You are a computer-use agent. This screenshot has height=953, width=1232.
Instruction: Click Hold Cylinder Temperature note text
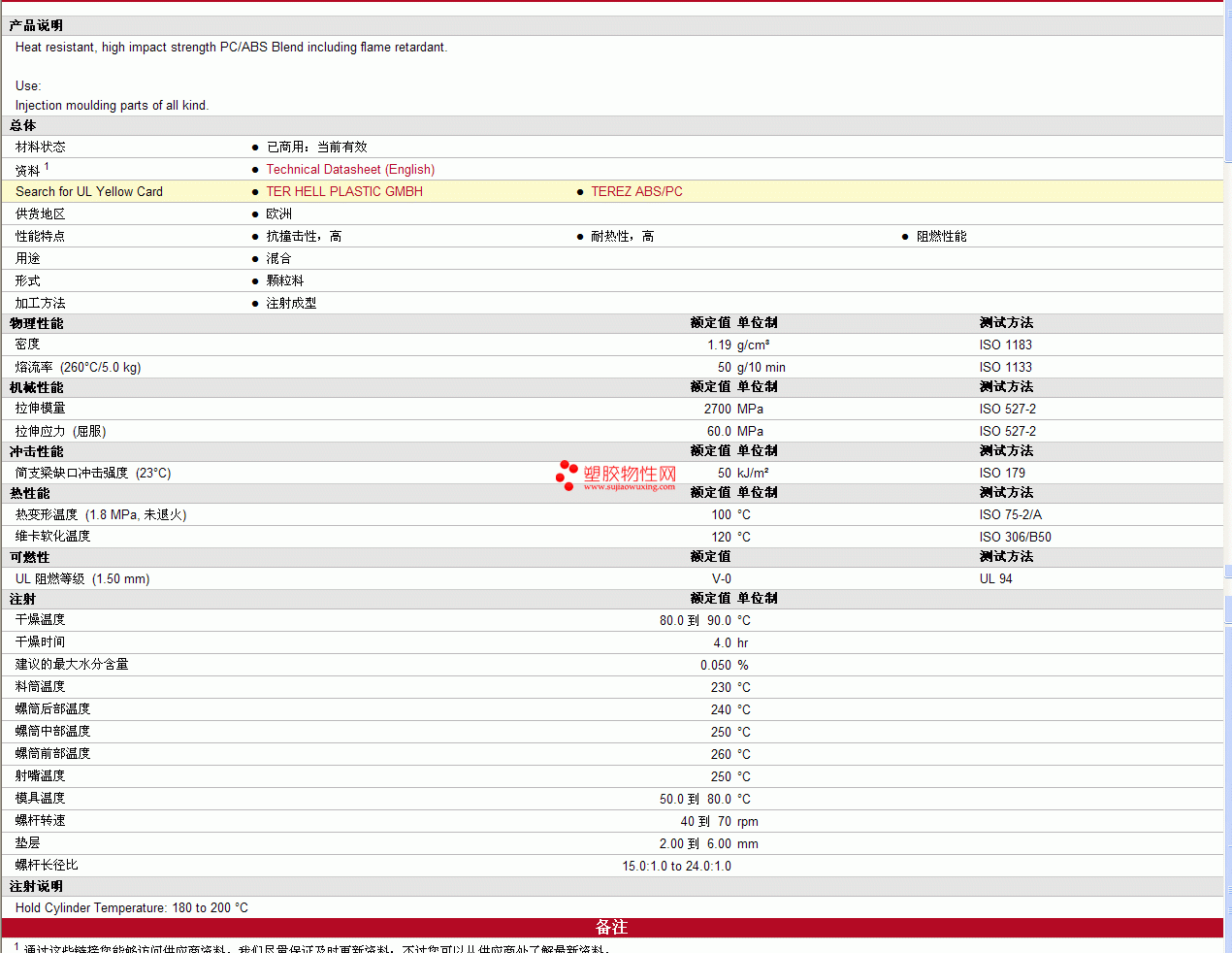pos(132,908)
